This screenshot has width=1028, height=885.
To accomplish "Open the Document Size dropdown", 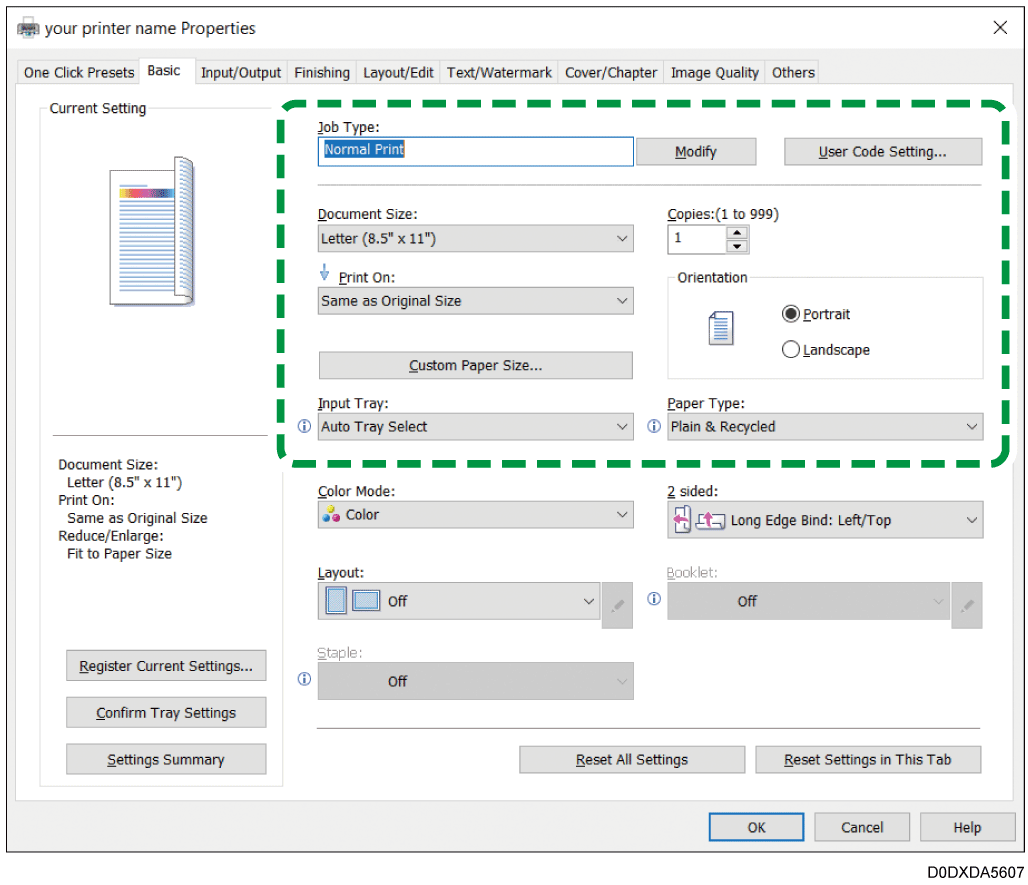I will point(475,239).
